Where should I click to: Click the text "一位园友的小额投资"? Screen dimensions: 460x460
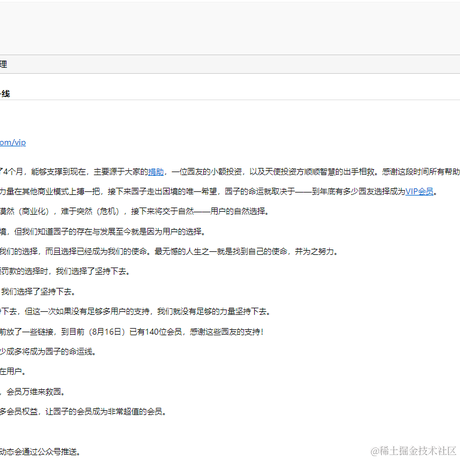[207, 172]
